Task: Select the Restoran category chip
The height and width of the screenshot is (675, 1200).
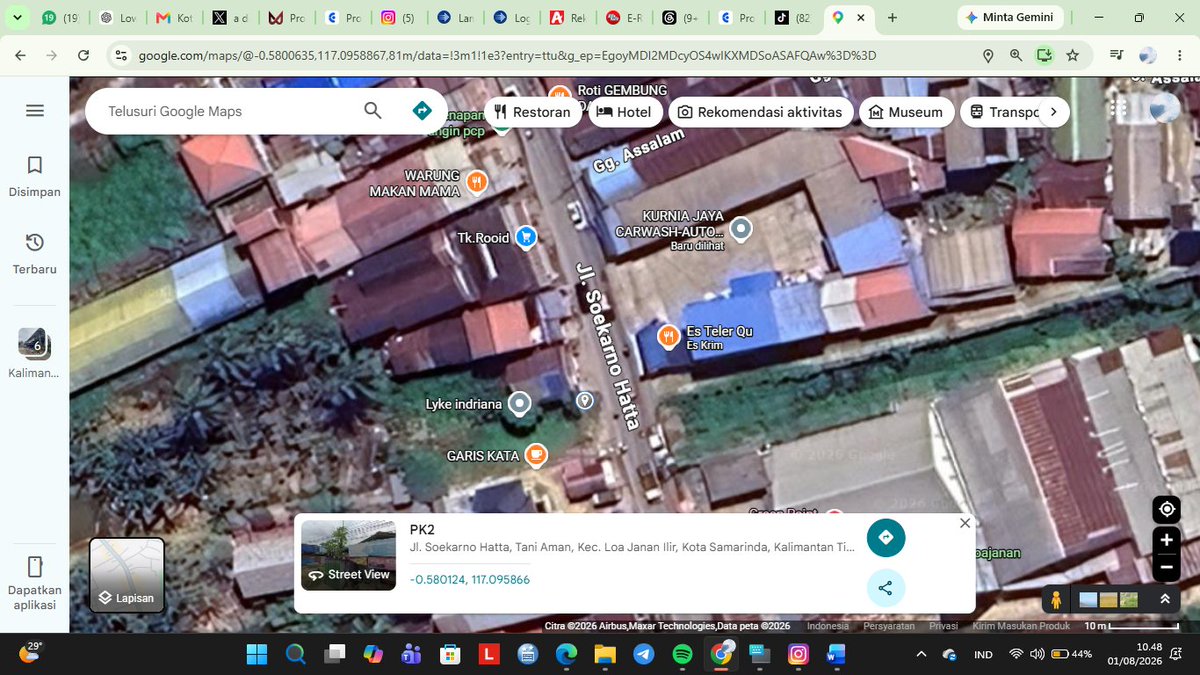Action: (x=532, y=112)
